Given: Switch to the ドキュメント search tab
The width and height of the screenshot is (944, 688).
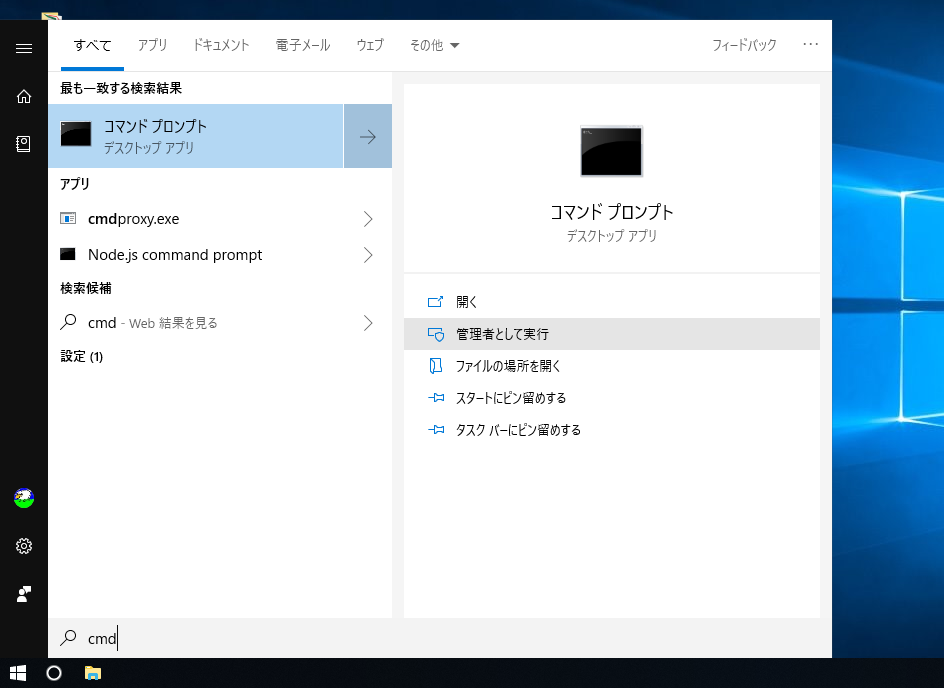Looking at the screenshot, I should (x=221, y=45).
